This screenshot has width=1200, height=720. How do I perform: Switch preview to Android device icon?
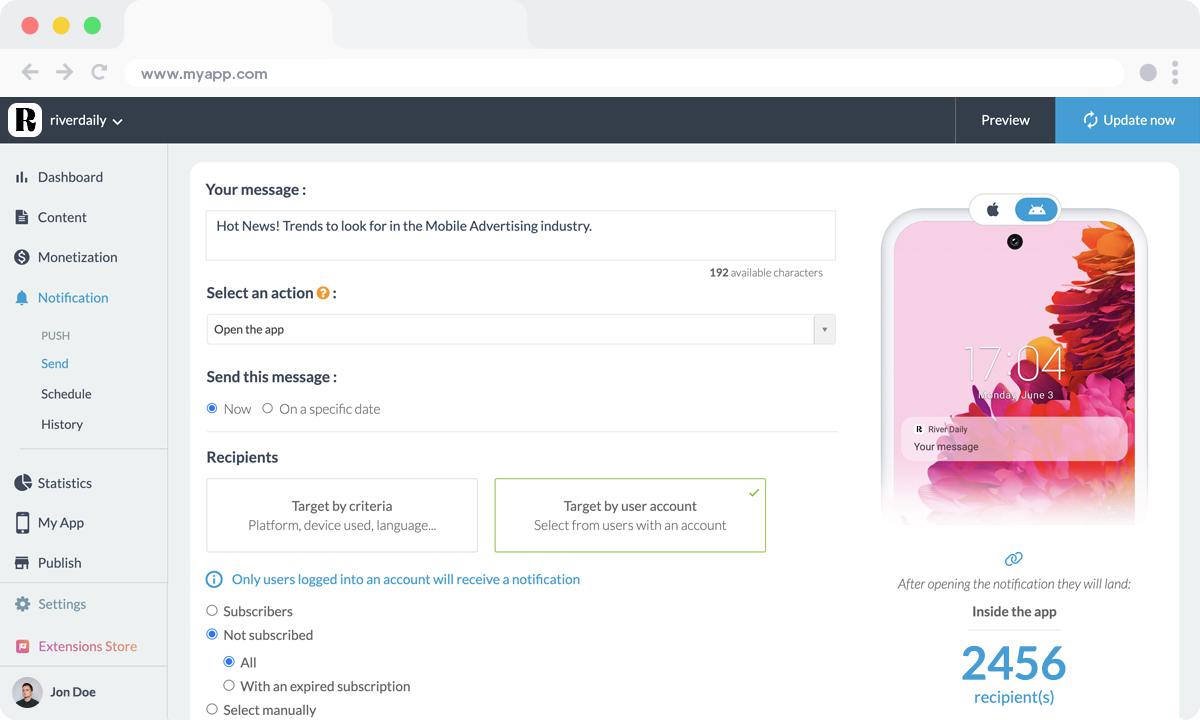pos(1036,210)
